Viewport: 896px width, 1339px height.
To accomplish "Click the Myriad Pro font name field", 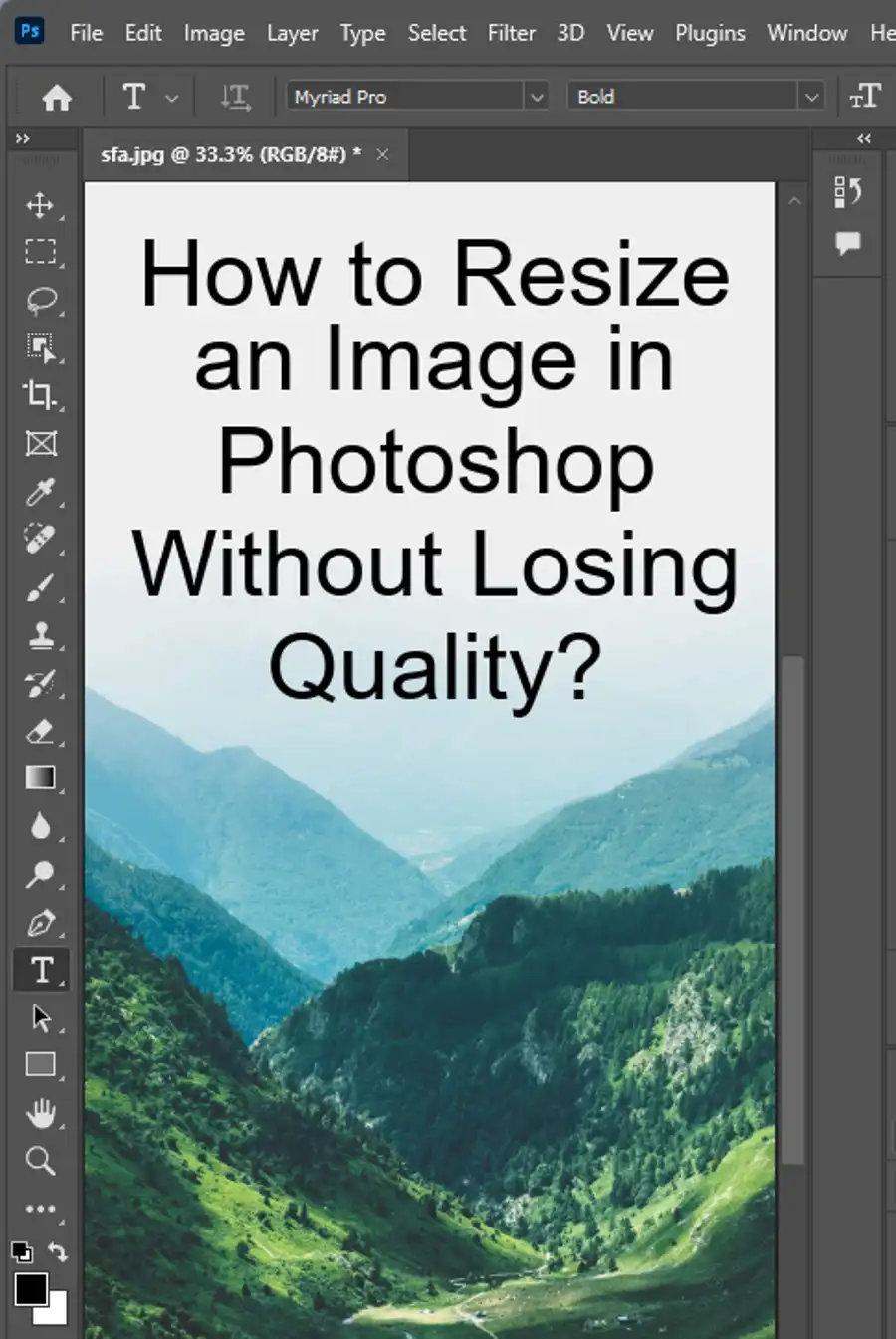I will click(406, 97).
